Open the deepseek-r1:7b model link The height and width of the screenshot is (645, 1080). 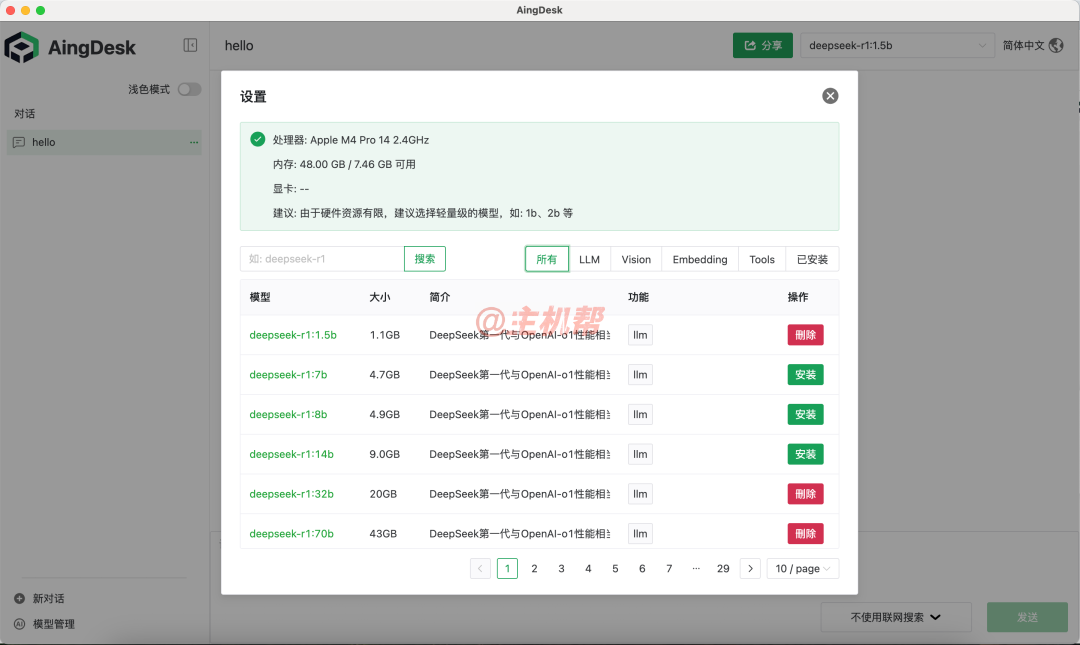(x=288, y=375)
